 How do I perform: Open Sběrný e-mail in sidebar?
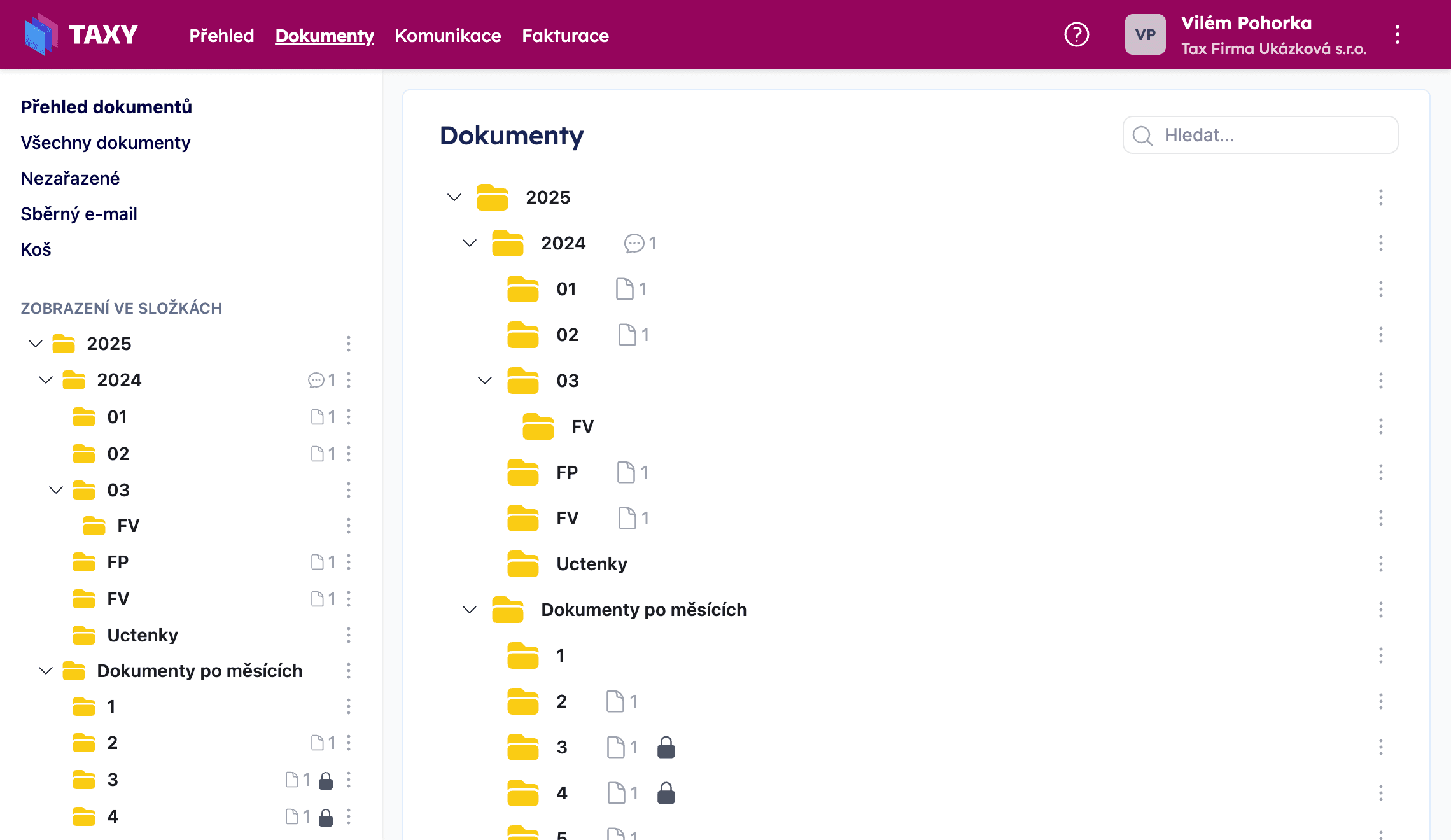[79, 214]
